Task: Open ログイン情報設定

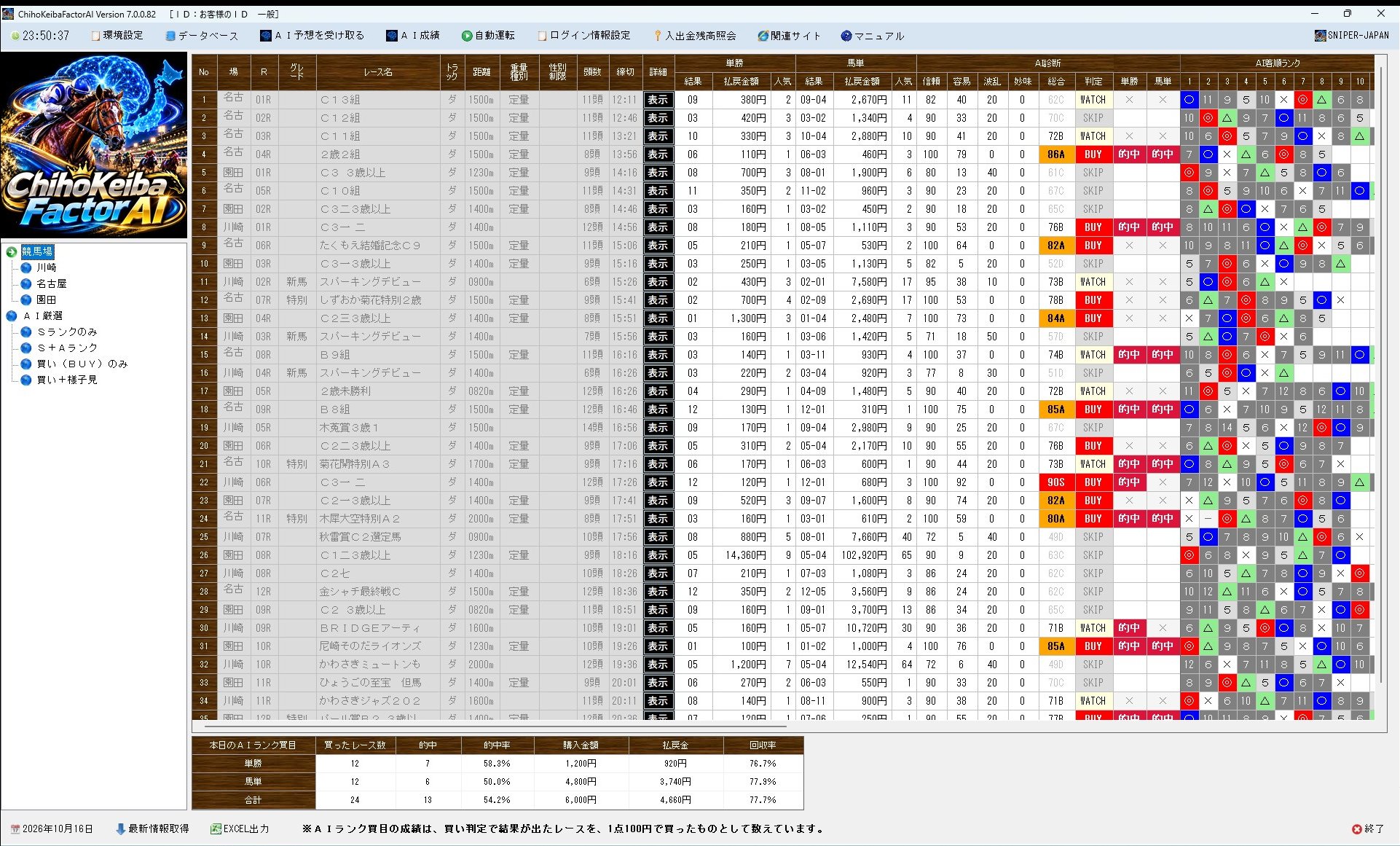Action: point(584,35)
